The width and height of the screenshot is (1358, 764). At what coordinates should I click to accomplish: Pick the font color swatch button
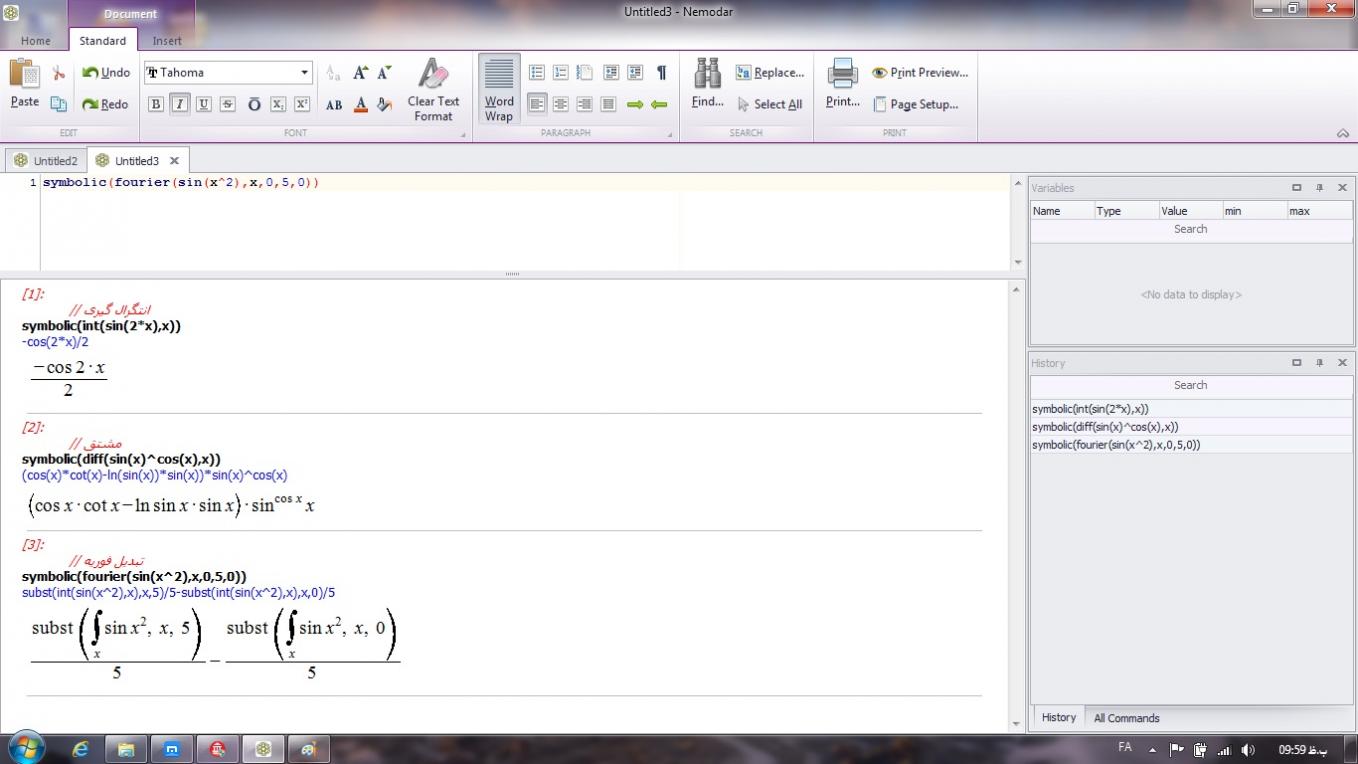pyautogui.click(x=360, y=104)
